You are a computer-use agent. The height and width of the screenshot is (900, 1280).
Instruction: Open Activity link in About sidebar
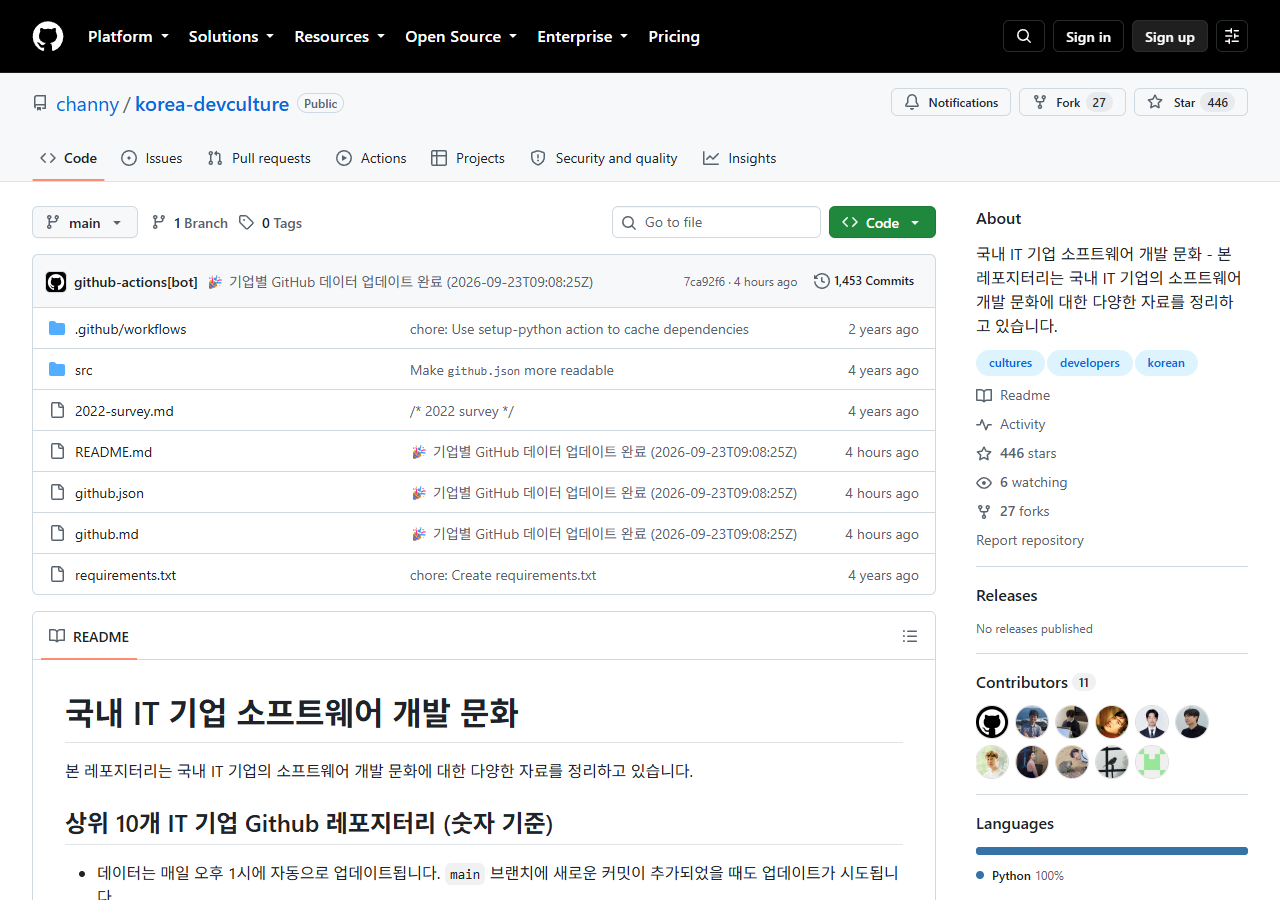[x=1011, y=424]
